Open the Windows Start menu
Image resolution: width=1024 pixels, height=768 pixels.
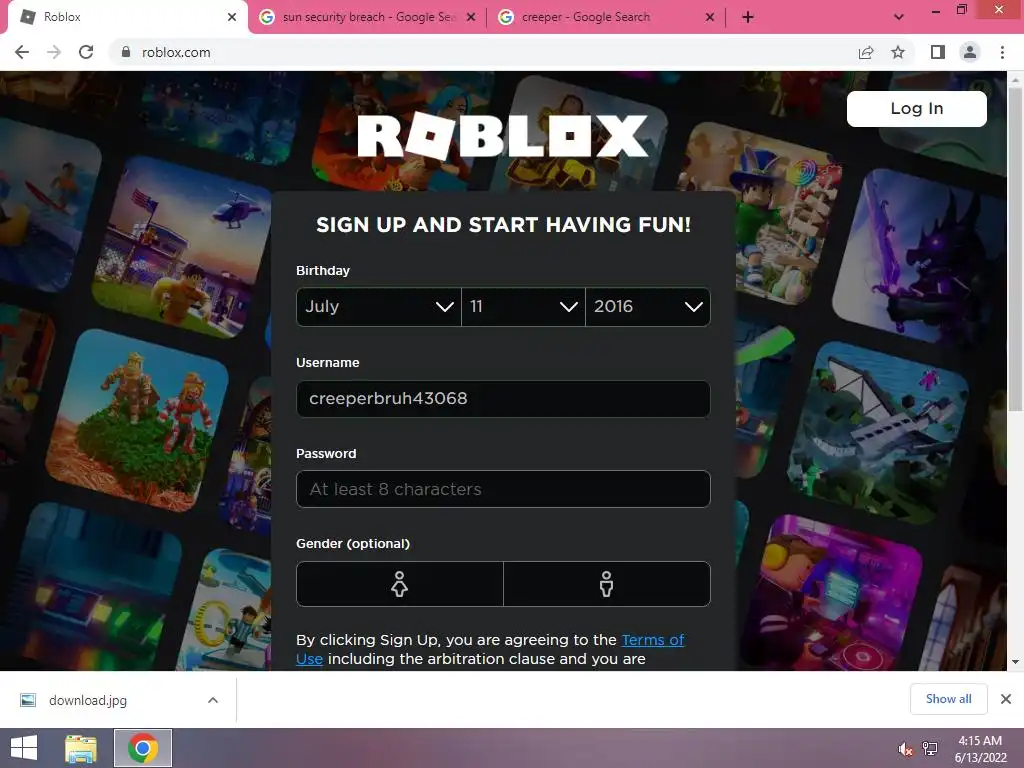click(x=24, y=748)
